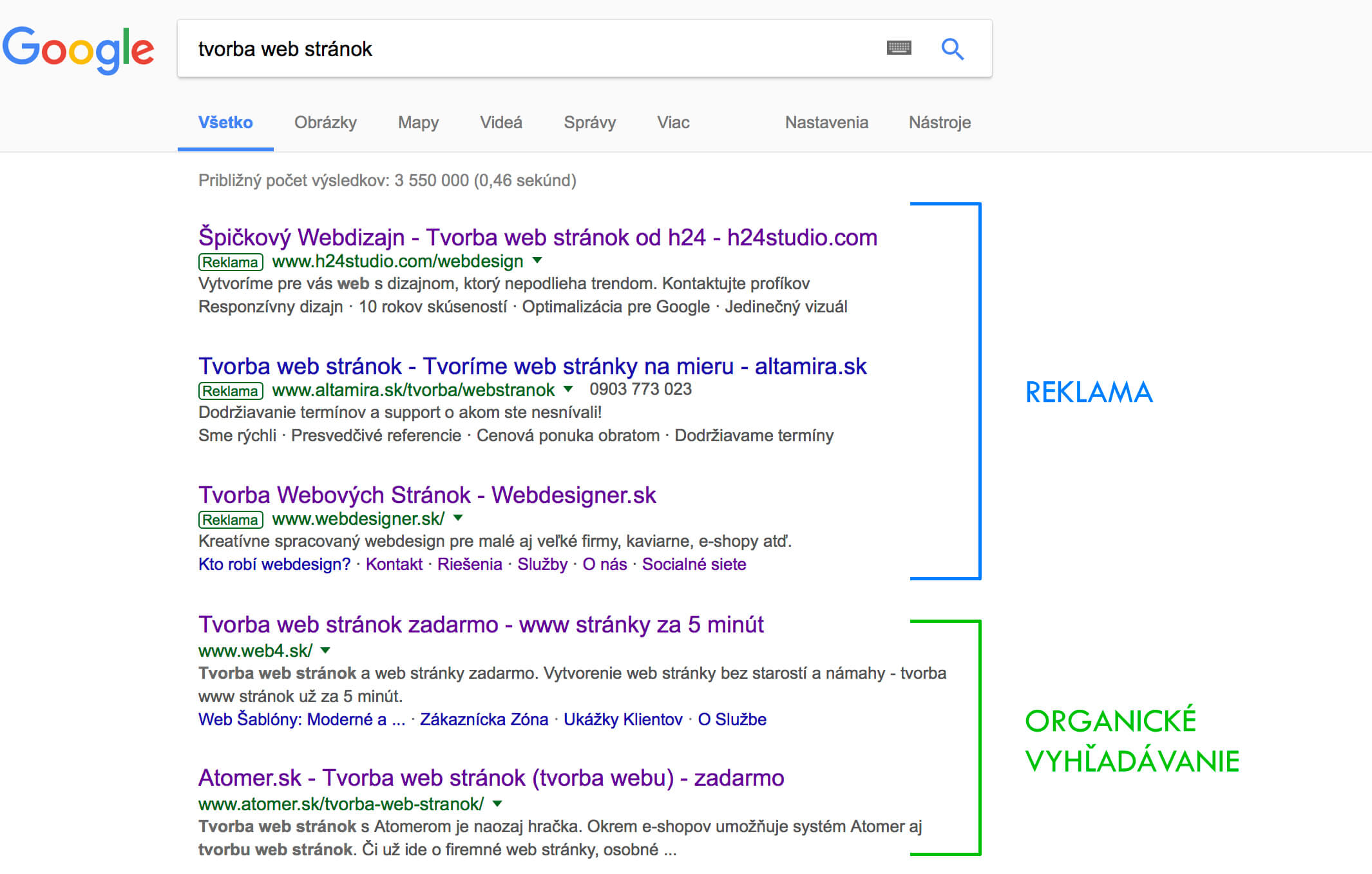Open the 'O nás' sitelink

(605, 564)
